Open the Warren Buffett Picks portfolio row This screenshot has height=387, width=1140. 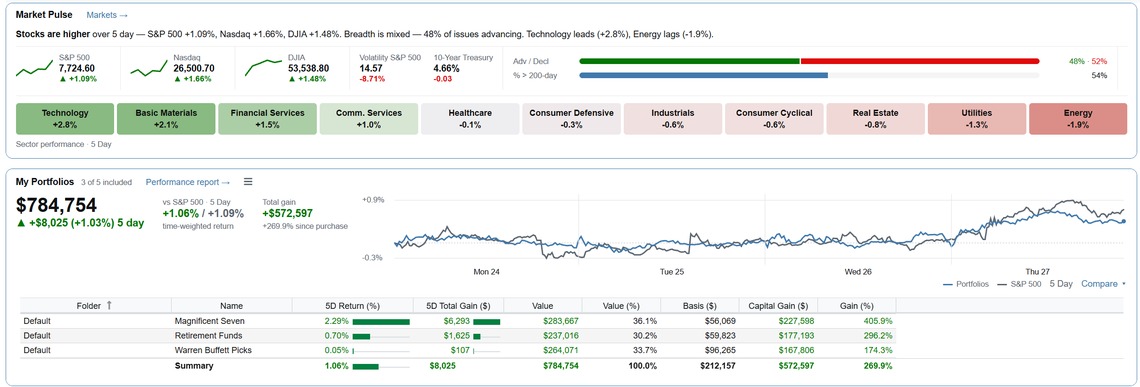coord(458,350)
